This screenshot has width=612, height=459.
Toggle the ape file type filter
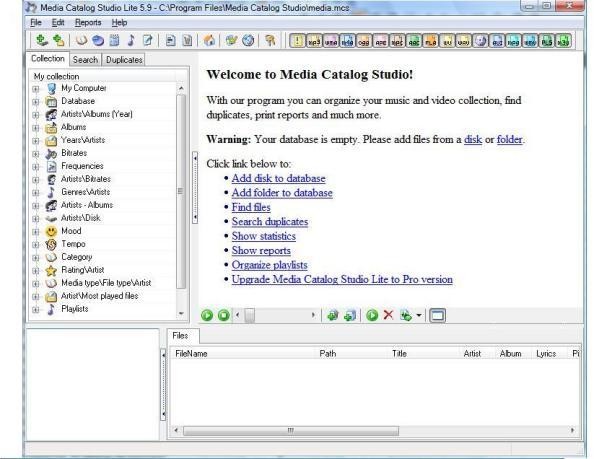[x=381, y=41]
